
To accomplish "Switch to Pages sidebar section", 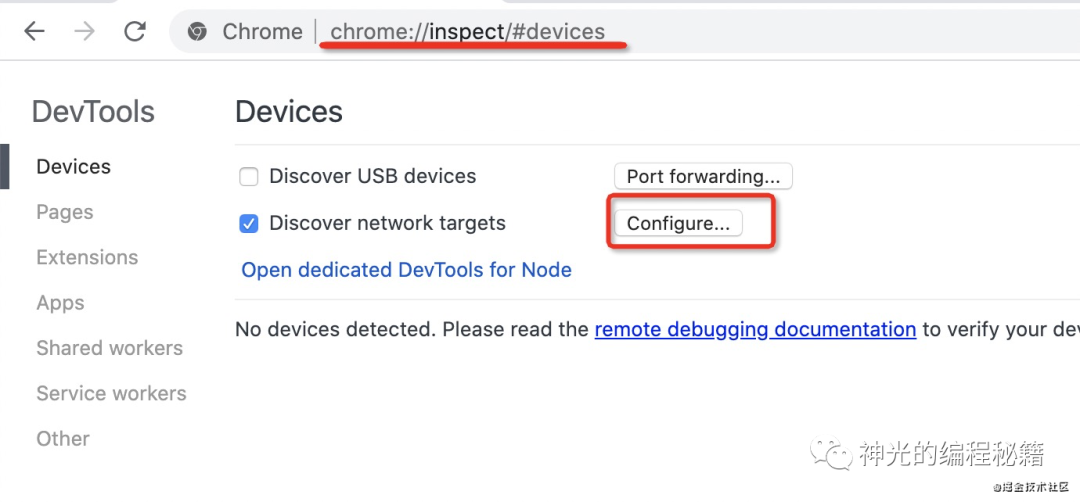I will [x=64, y=212].
